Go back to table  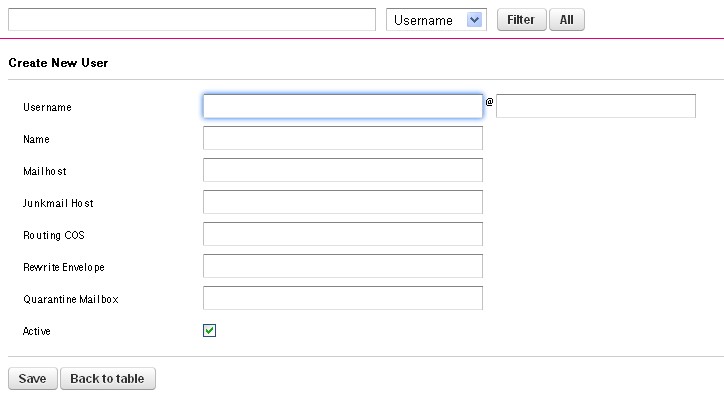click(107, 379)
